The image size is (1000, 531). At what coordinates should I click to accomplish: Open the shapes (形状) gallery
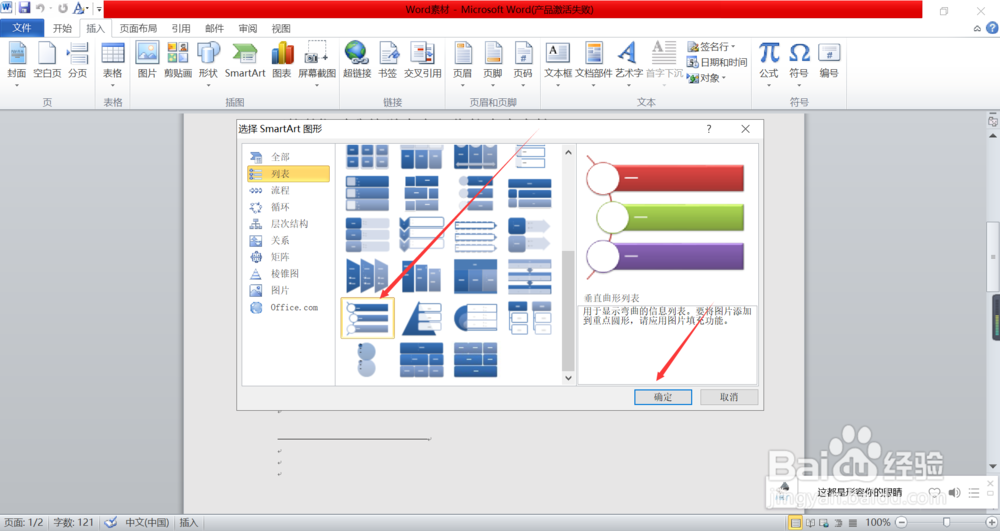tap(208, 62)
